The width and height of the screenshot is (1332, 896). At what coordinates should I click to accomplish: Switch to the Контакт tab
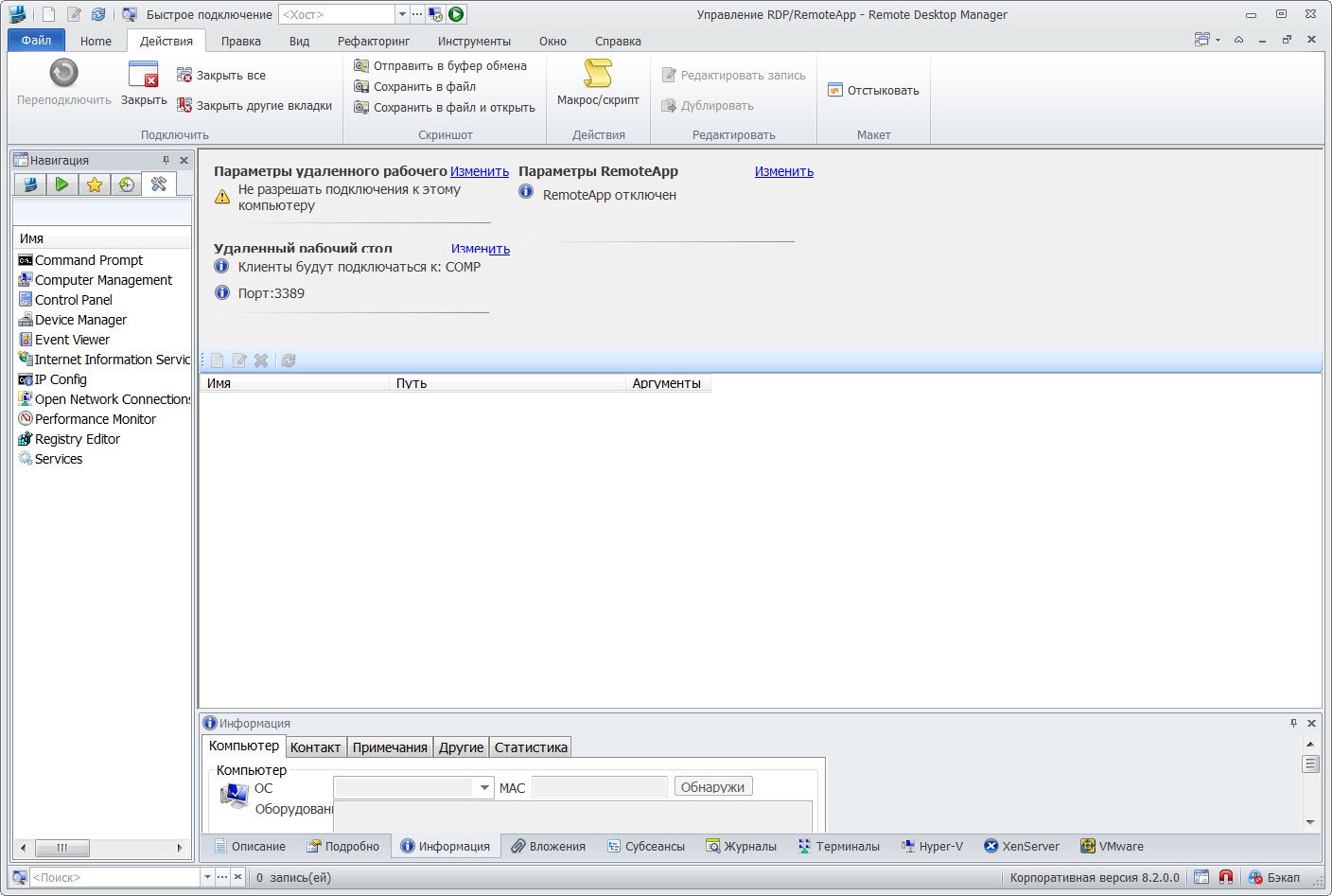(315, 747)
